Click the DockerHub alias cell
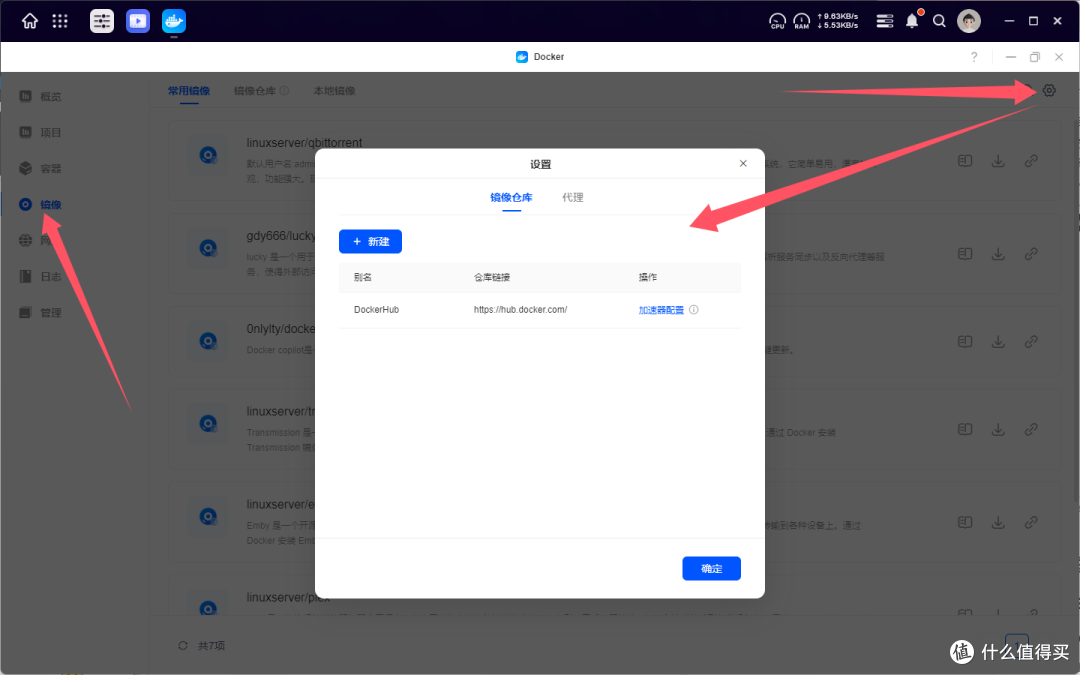 coord(377,310)
